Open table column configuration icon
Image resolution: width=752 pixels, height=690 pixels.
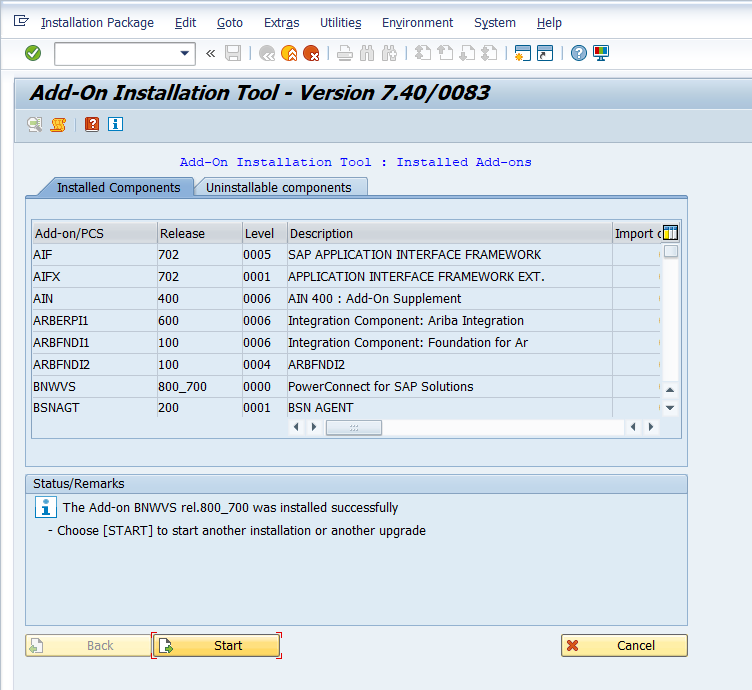(670, 233)
